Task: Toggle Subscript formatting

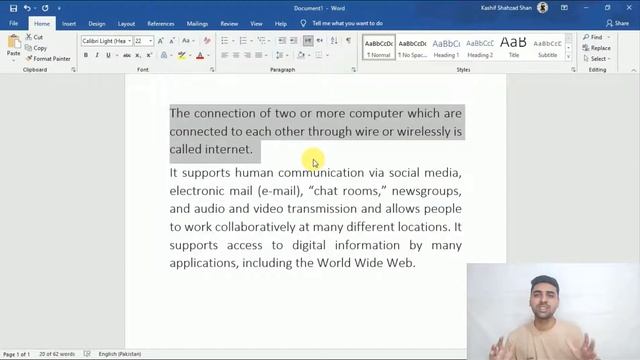Action: pos(138,55)
